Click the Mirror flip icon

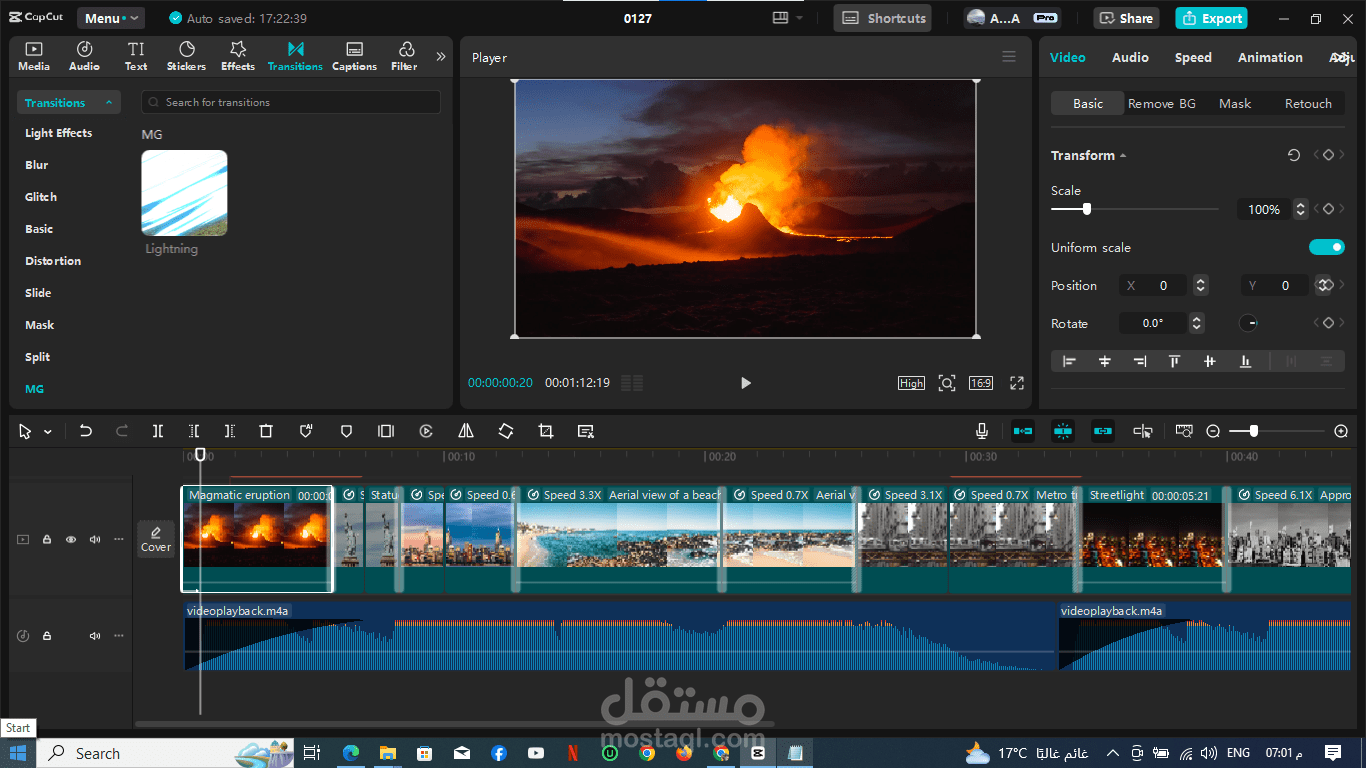466,431
